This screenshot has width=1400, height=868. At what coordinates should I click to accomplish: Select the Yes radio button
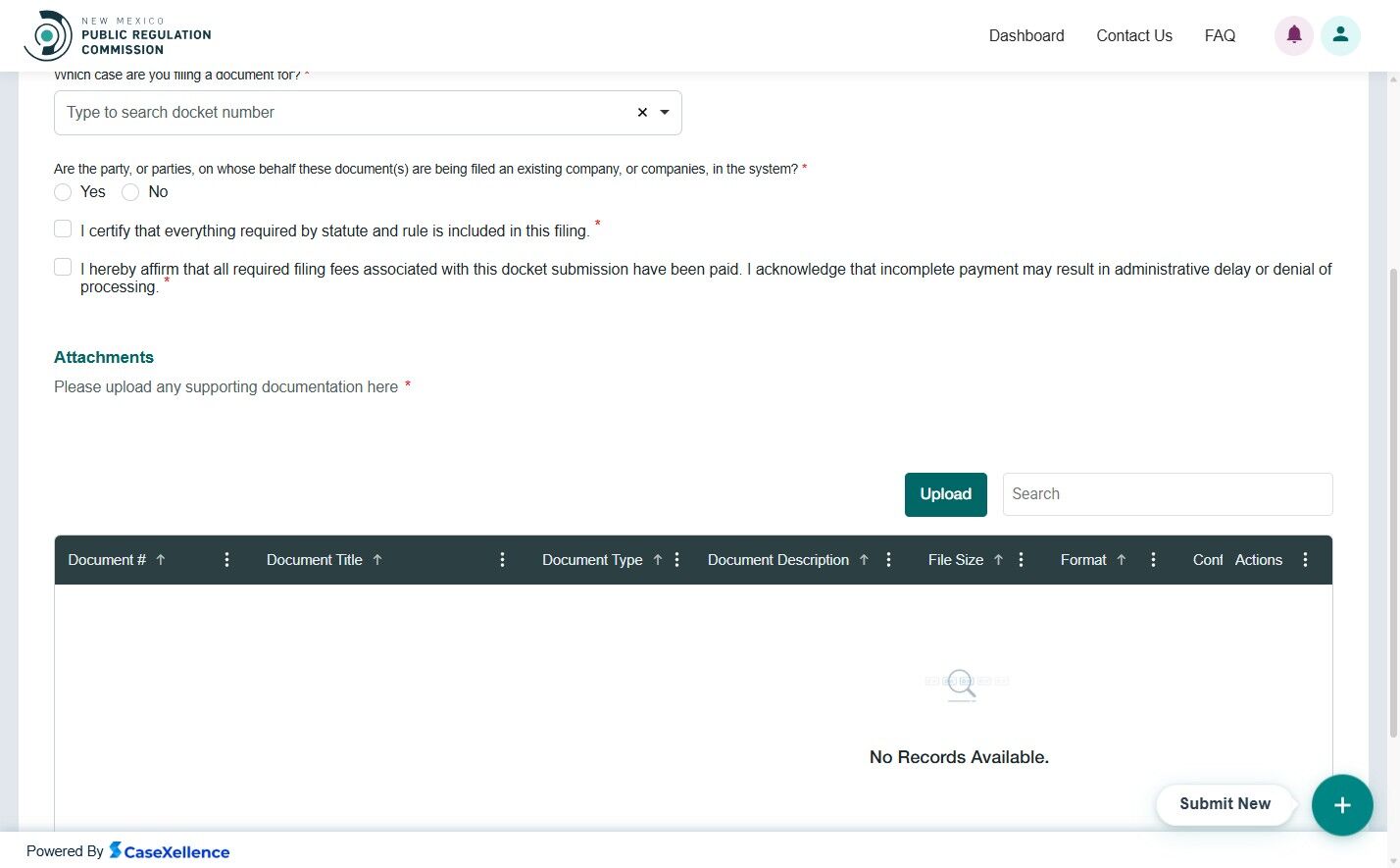click(63, 192)
